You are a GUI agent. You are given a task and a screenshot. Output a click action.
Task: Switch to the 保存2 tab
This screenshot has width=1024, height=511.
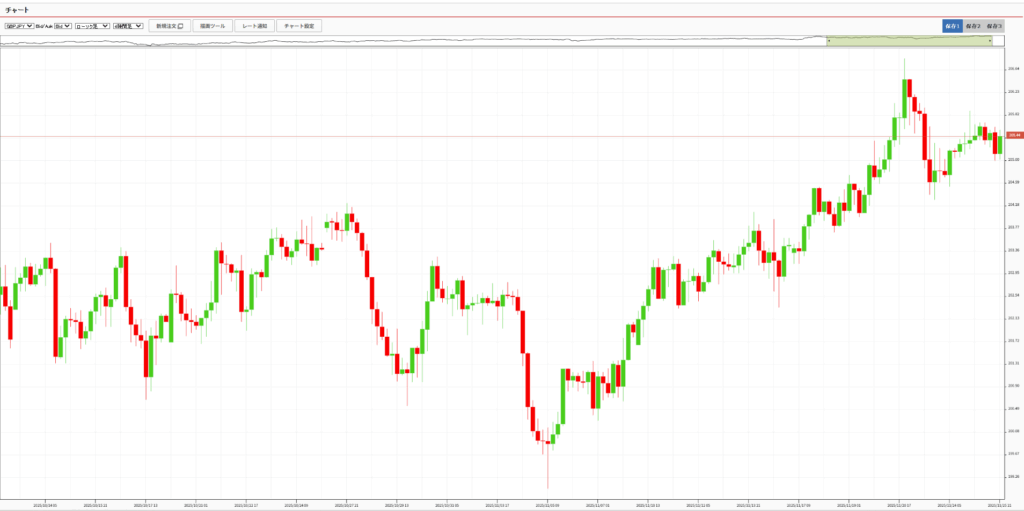[972, 25]
